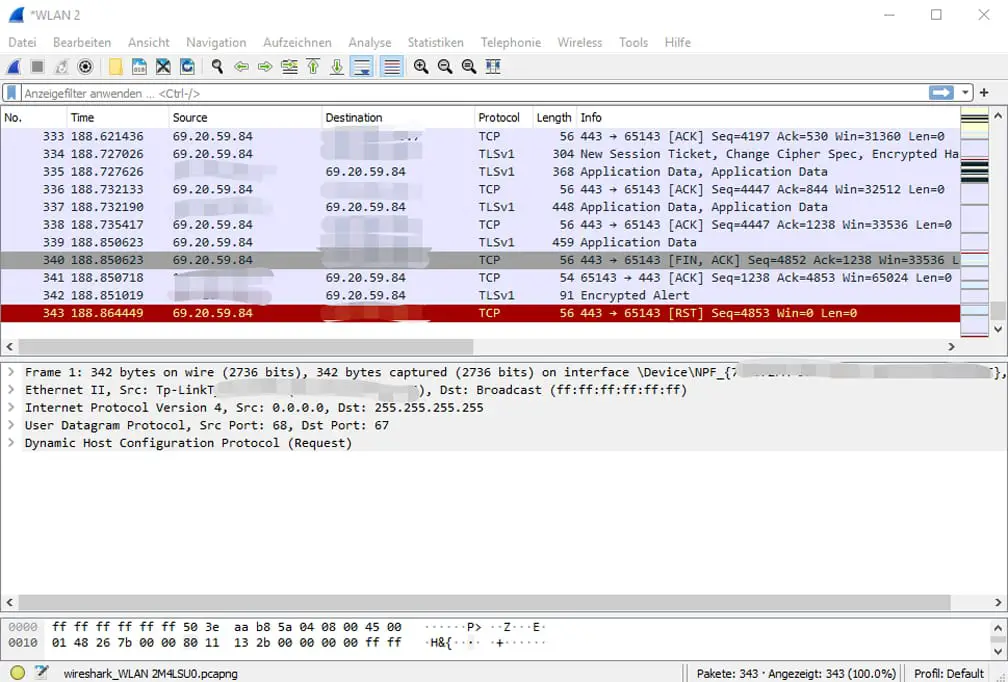Select packet 339 Application Data row
The image size is (1008, 682).
(x=480, y=242)
